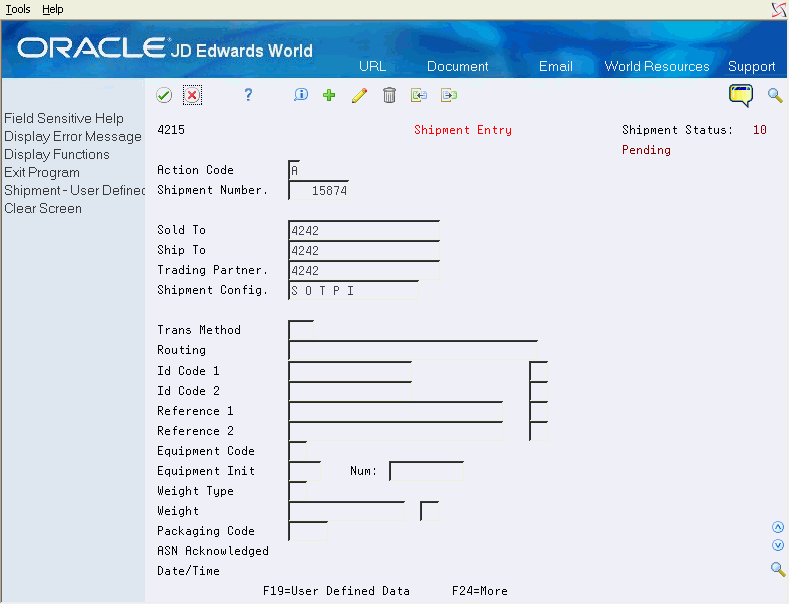Click the Packaging Code input field

(308, 532)
